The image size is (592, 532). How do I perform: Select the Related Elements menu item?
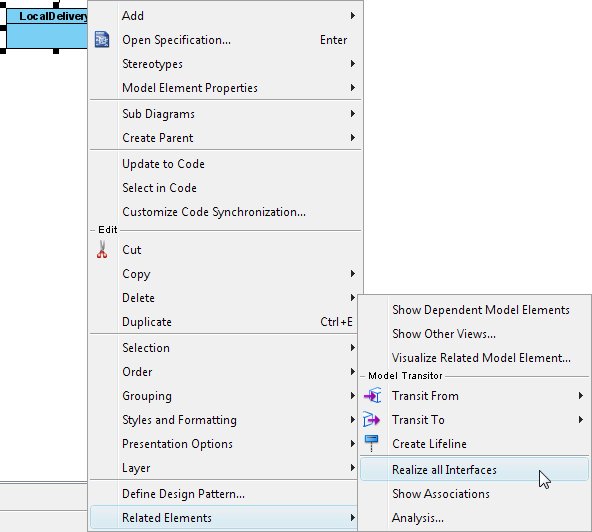pyautogui.click(x=224, y=518)
